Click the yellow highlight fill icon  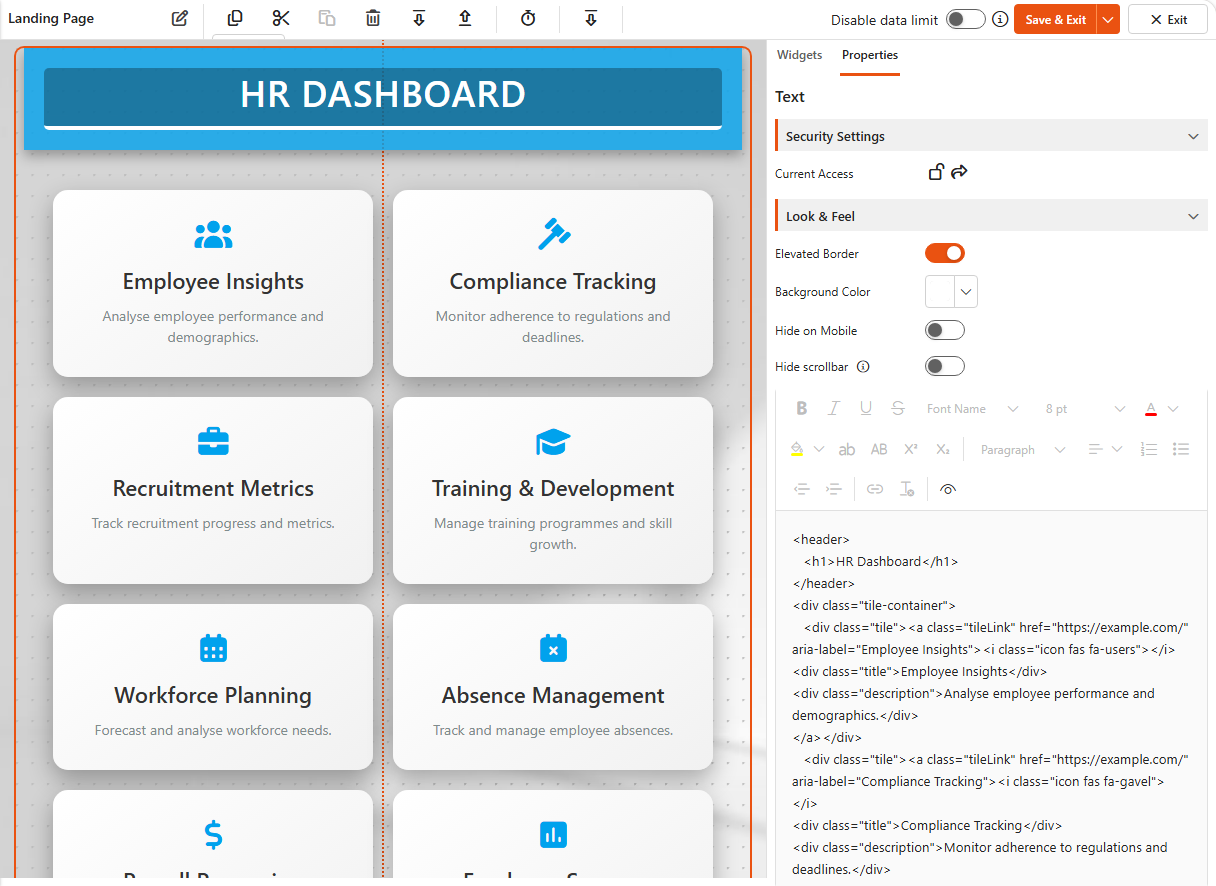[797, 449]
